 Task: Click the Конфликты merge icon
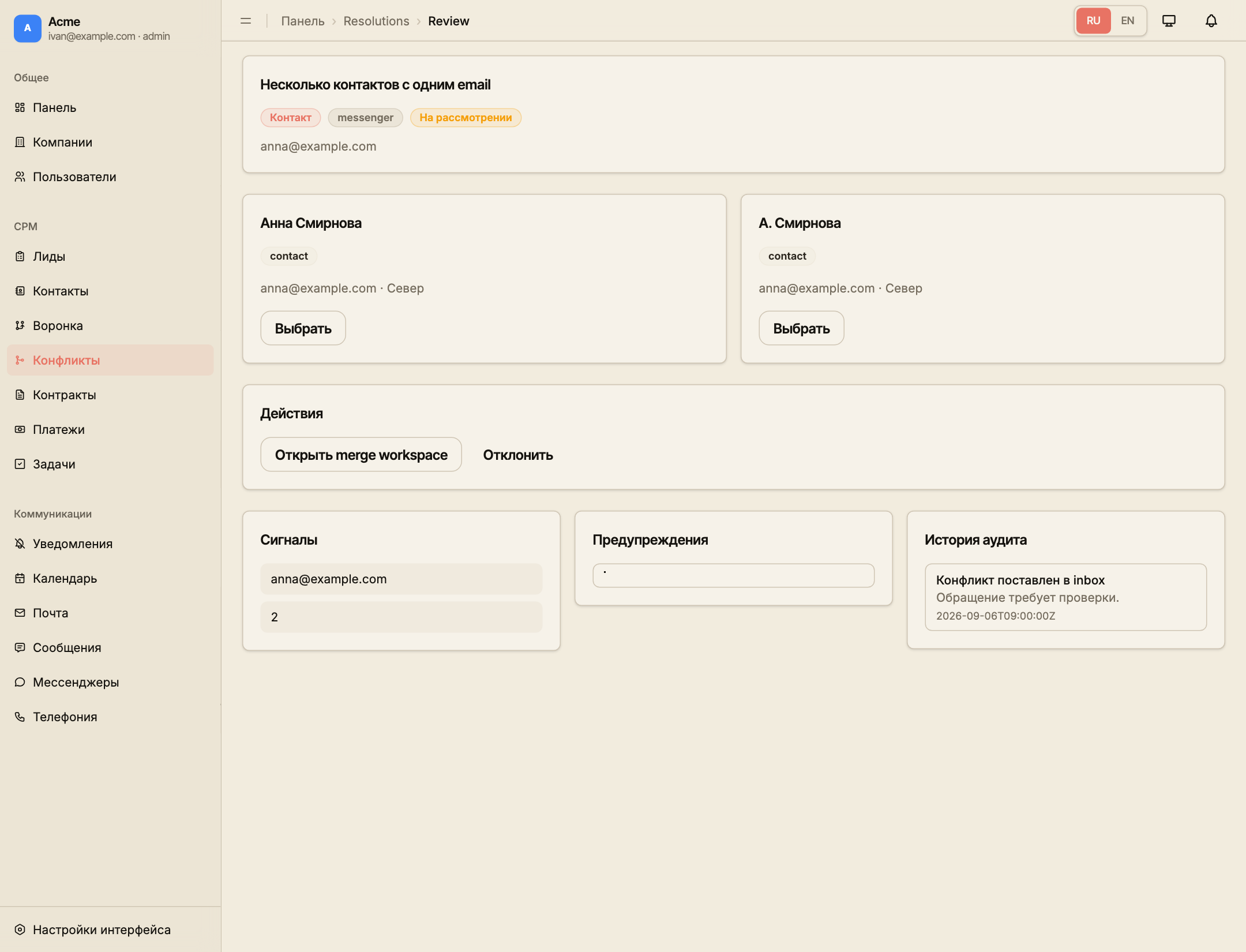(x=20, y=360)
